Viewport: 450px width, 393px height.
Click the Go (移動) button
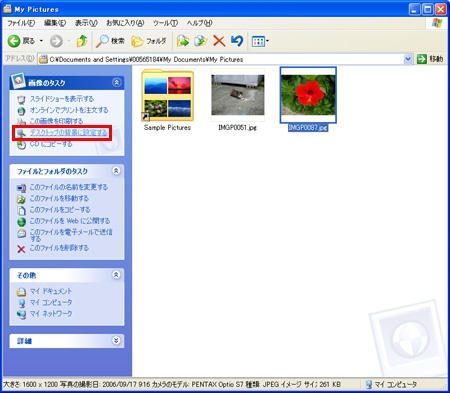430,59
